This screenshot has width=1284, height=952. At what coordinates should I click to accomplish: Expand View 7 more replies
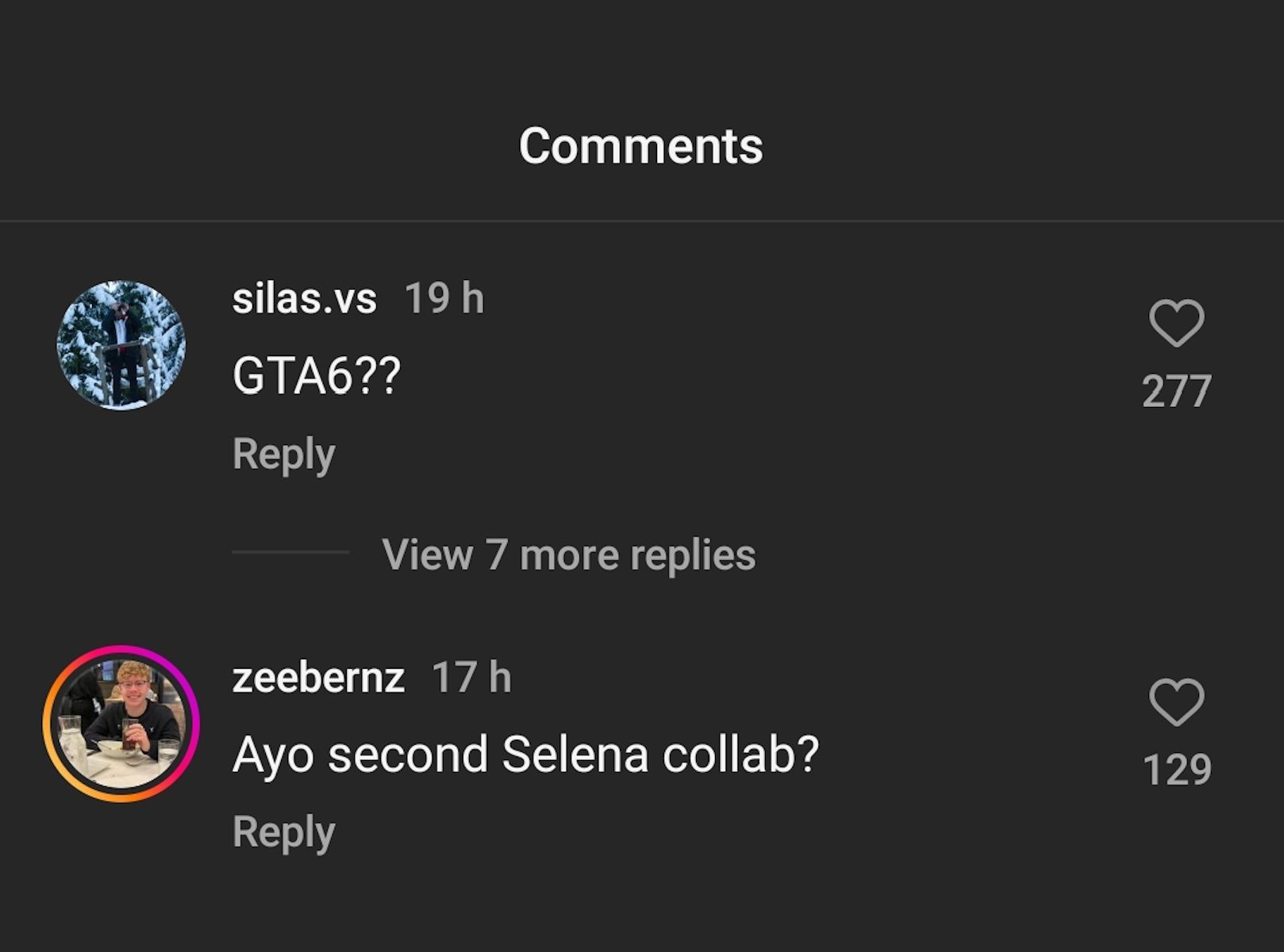coord(568,555)
